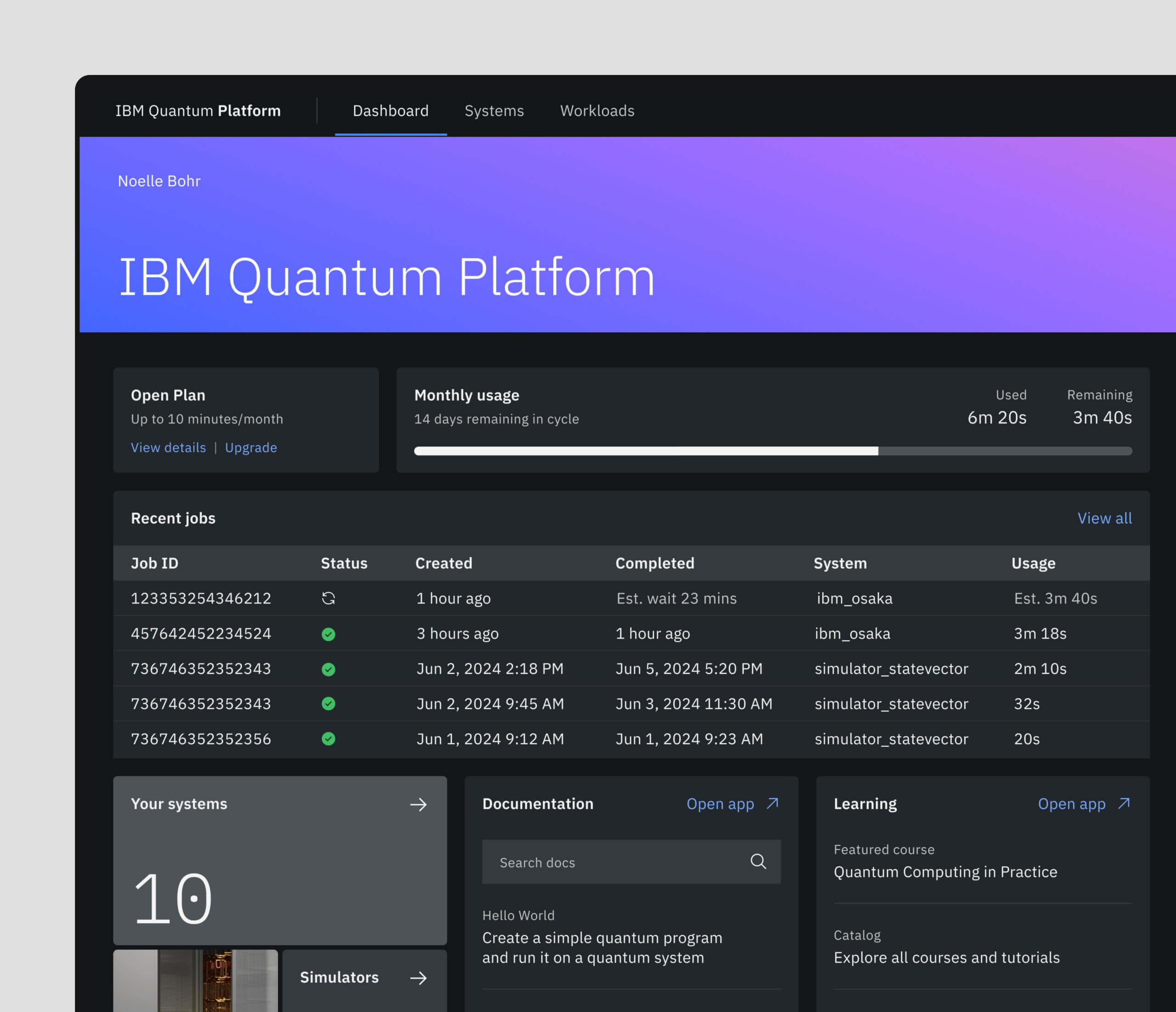Click the '2m 10s' usage value
The height and width of the screenshot is (1012, 1176).
pyautogui.click(x=1040, y=668)
